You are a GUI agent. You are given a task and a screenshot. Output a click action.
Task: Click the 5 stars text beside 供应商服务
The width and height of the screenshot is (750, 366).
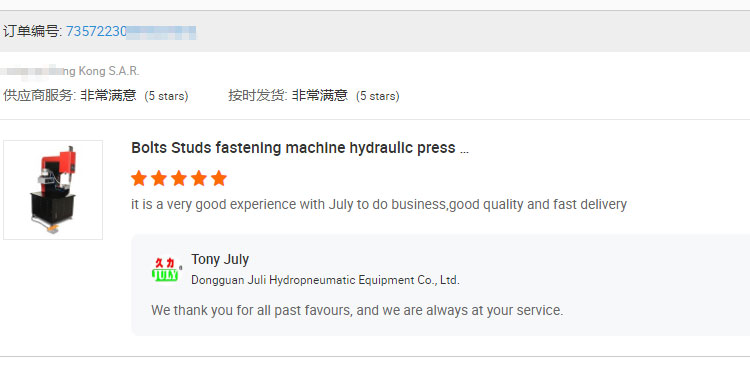tap(166, 96)
